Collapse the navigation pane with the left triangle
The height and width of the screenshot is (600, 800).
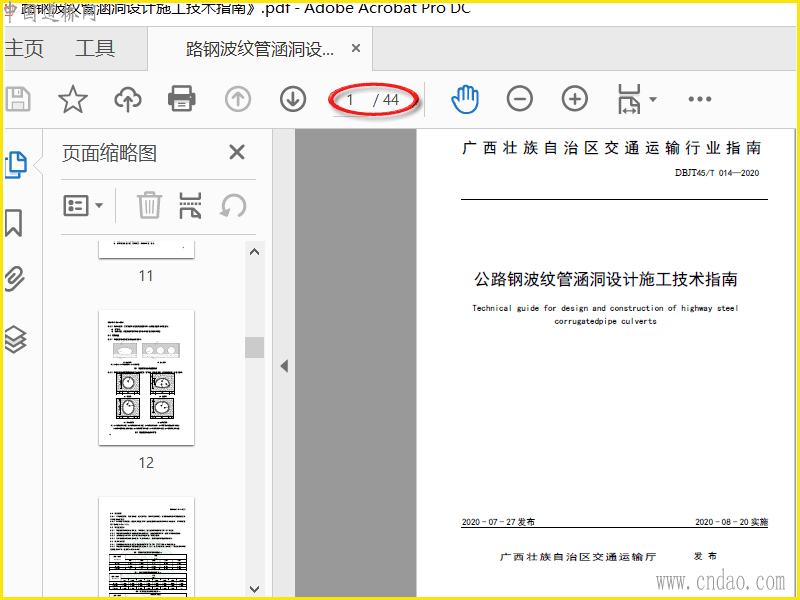pos(284,366)
